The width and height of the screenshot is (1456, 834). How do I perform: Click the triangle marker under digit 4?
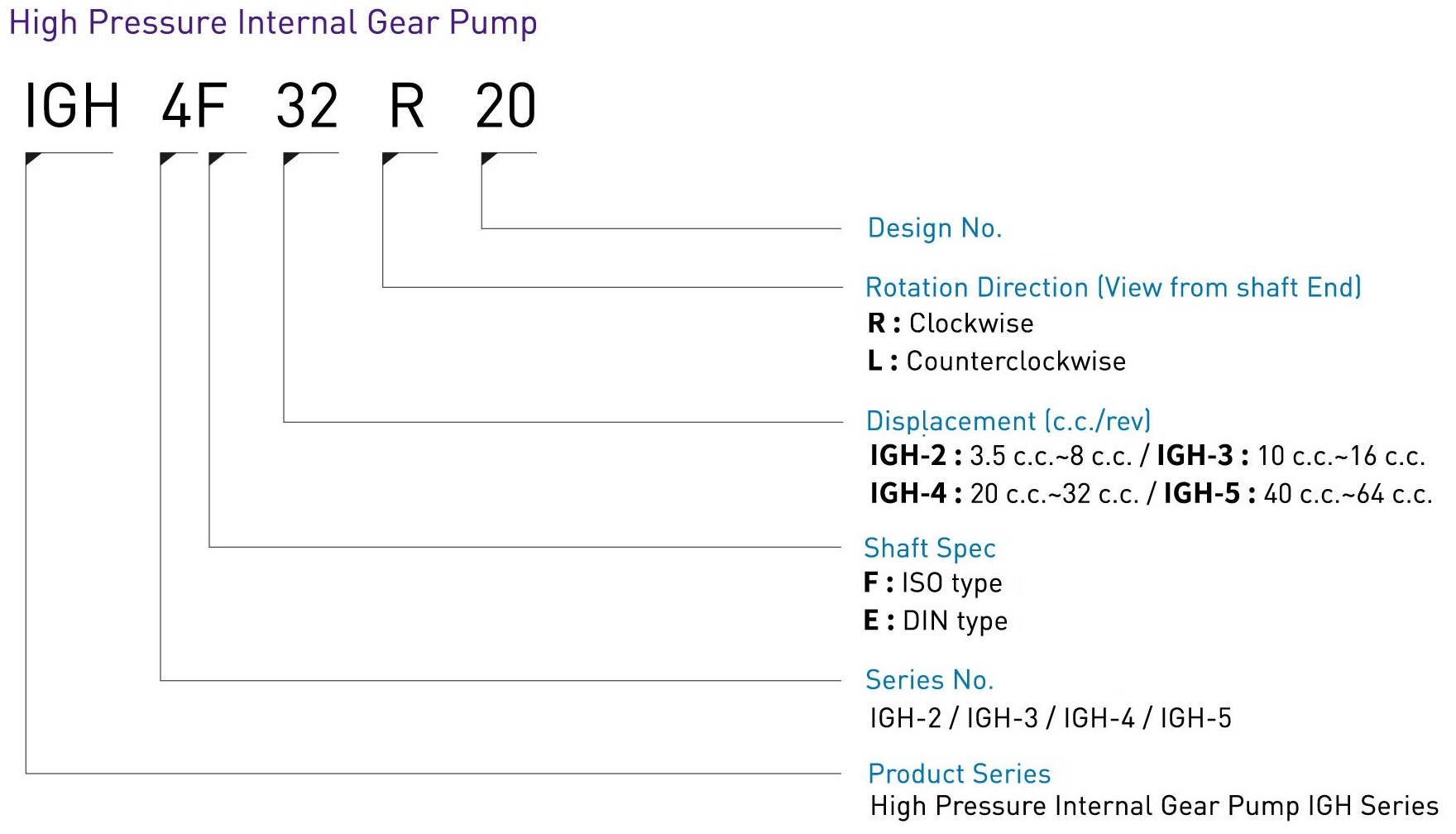165,158
